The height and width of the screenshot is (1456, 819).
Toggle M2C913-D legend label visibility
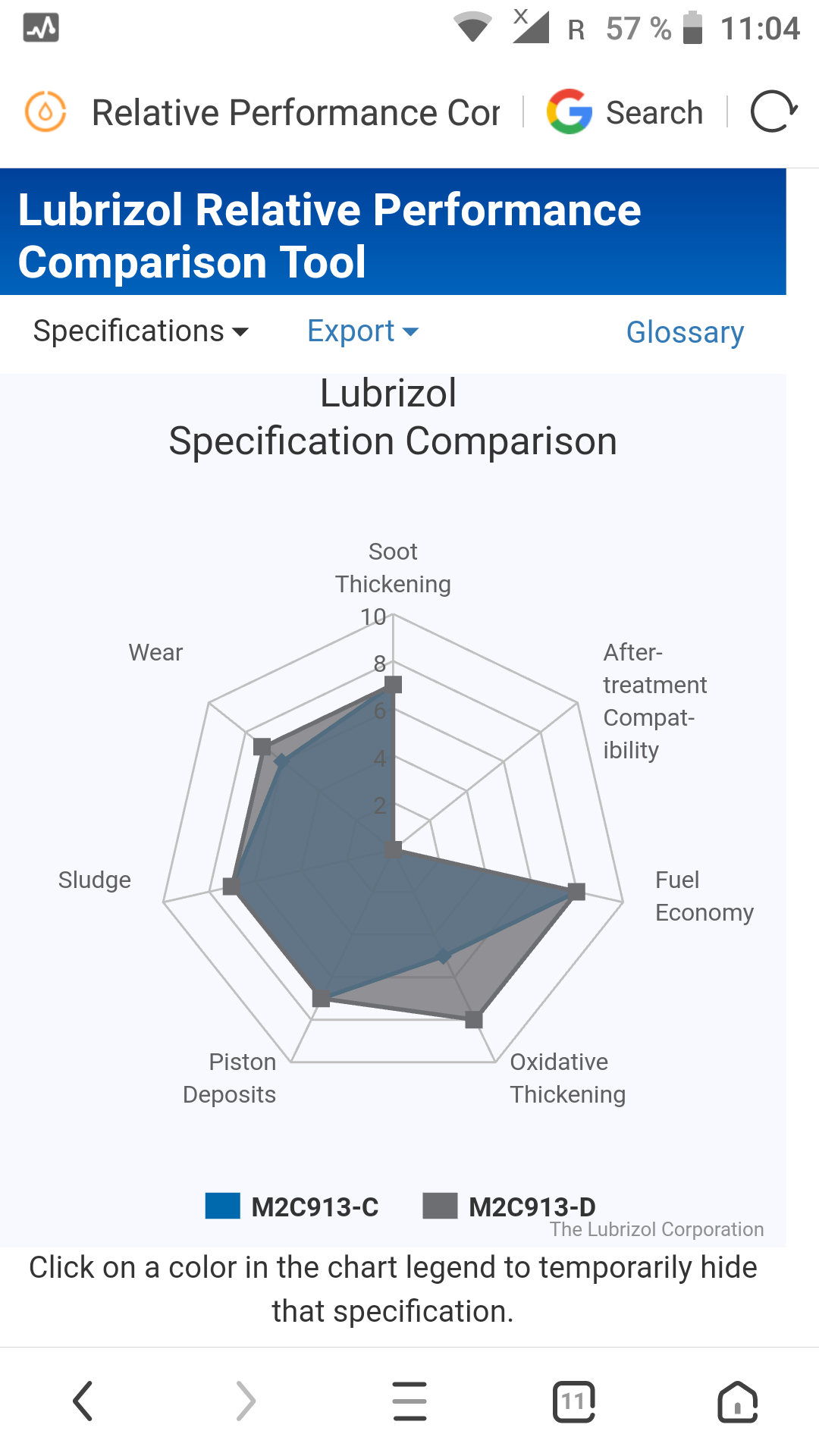(532, 1207)
